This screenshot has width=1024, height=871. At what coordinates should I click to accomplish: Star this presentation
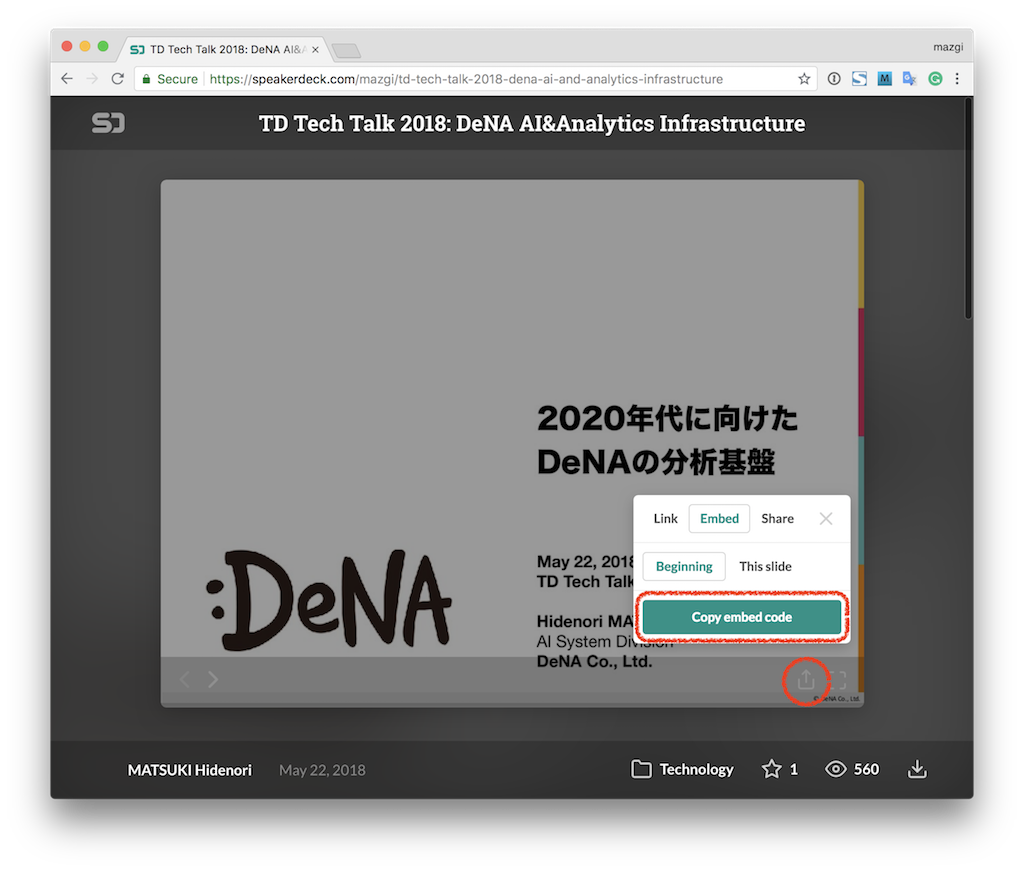pyautogui.click(x=772, y=769)
